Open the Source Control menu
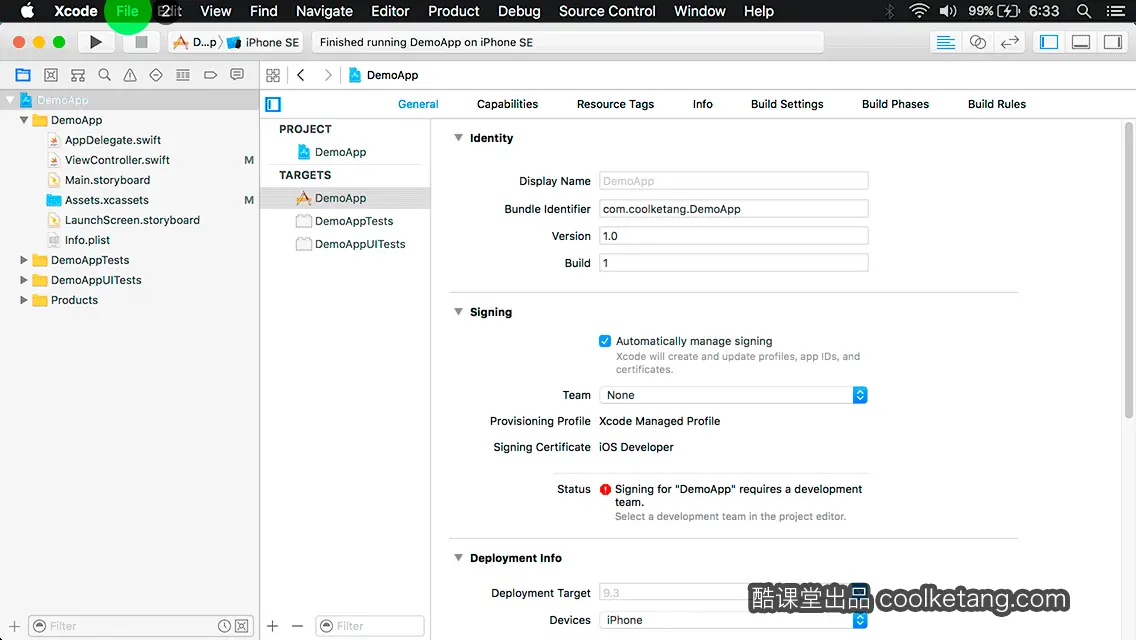1136x640 pixels. (x=607, y=11)
